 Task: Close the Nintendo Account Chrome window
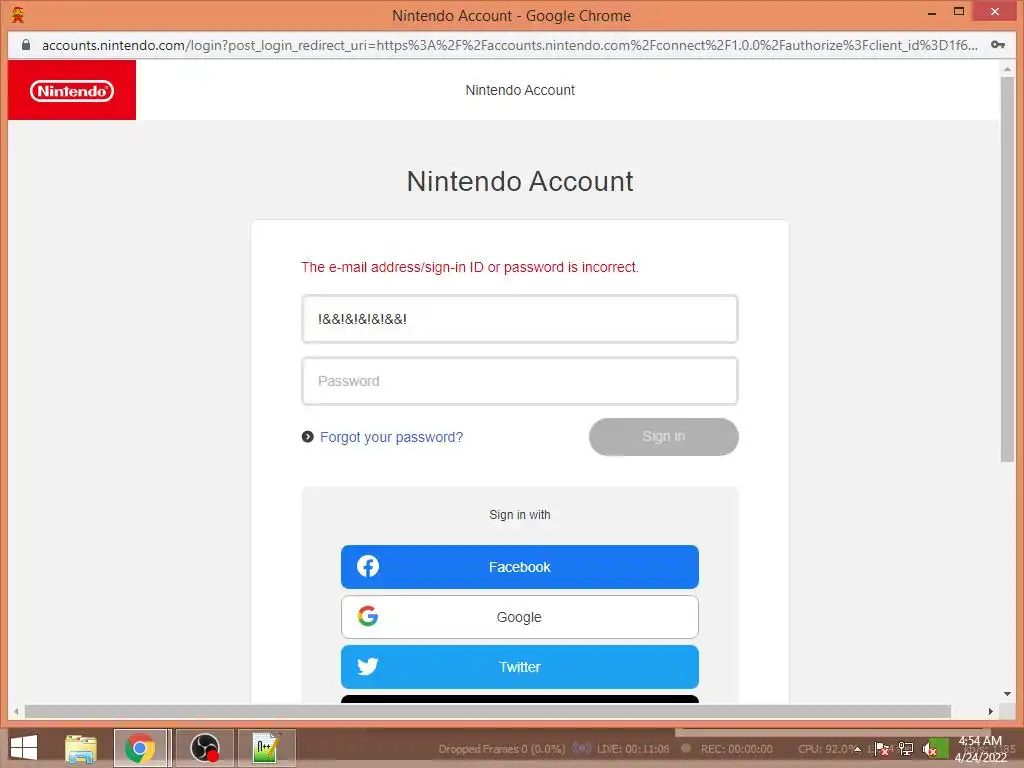995,11
